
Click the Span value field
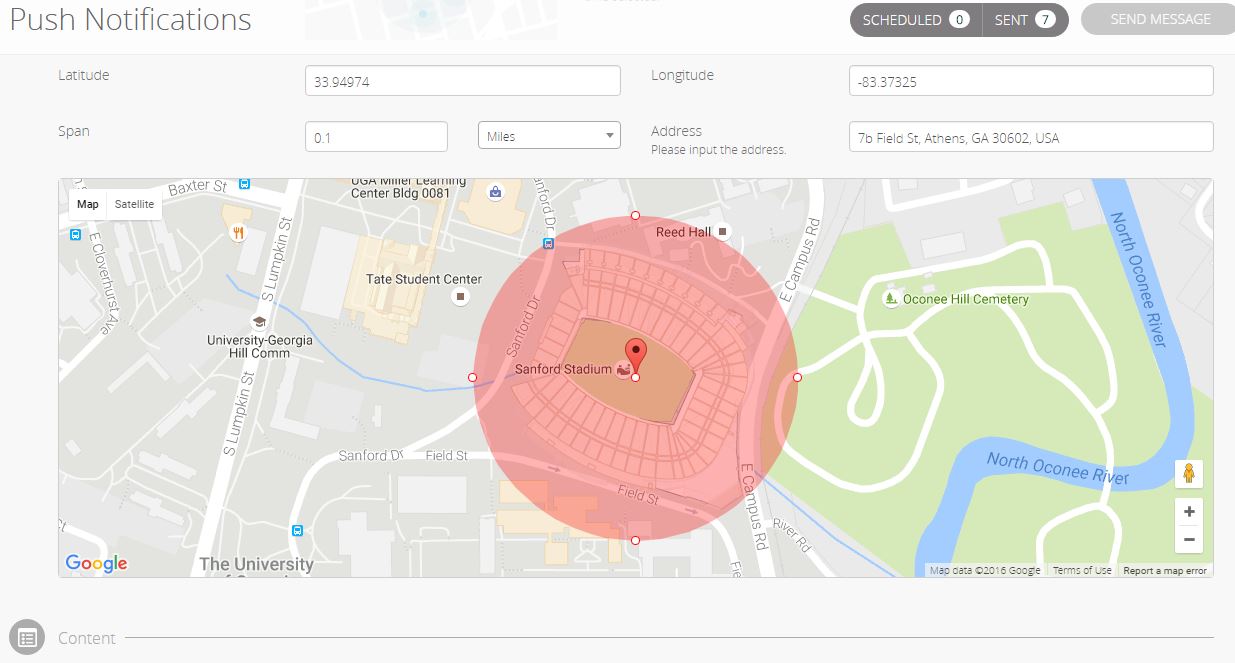click(376, 137)
